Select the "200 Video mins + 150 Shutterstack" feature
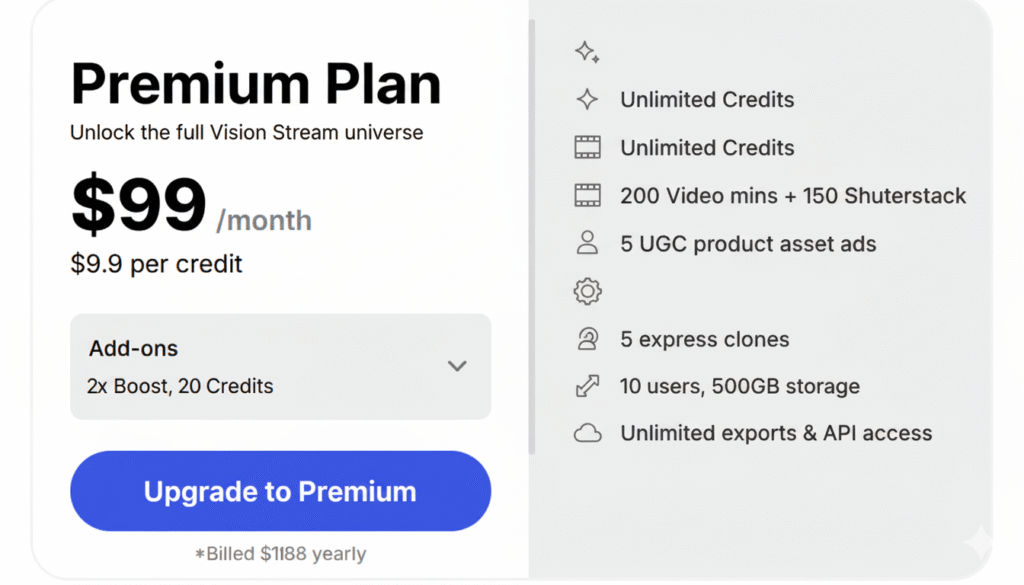This screenshot has width=1024, height=585. (x=793, y=195)
